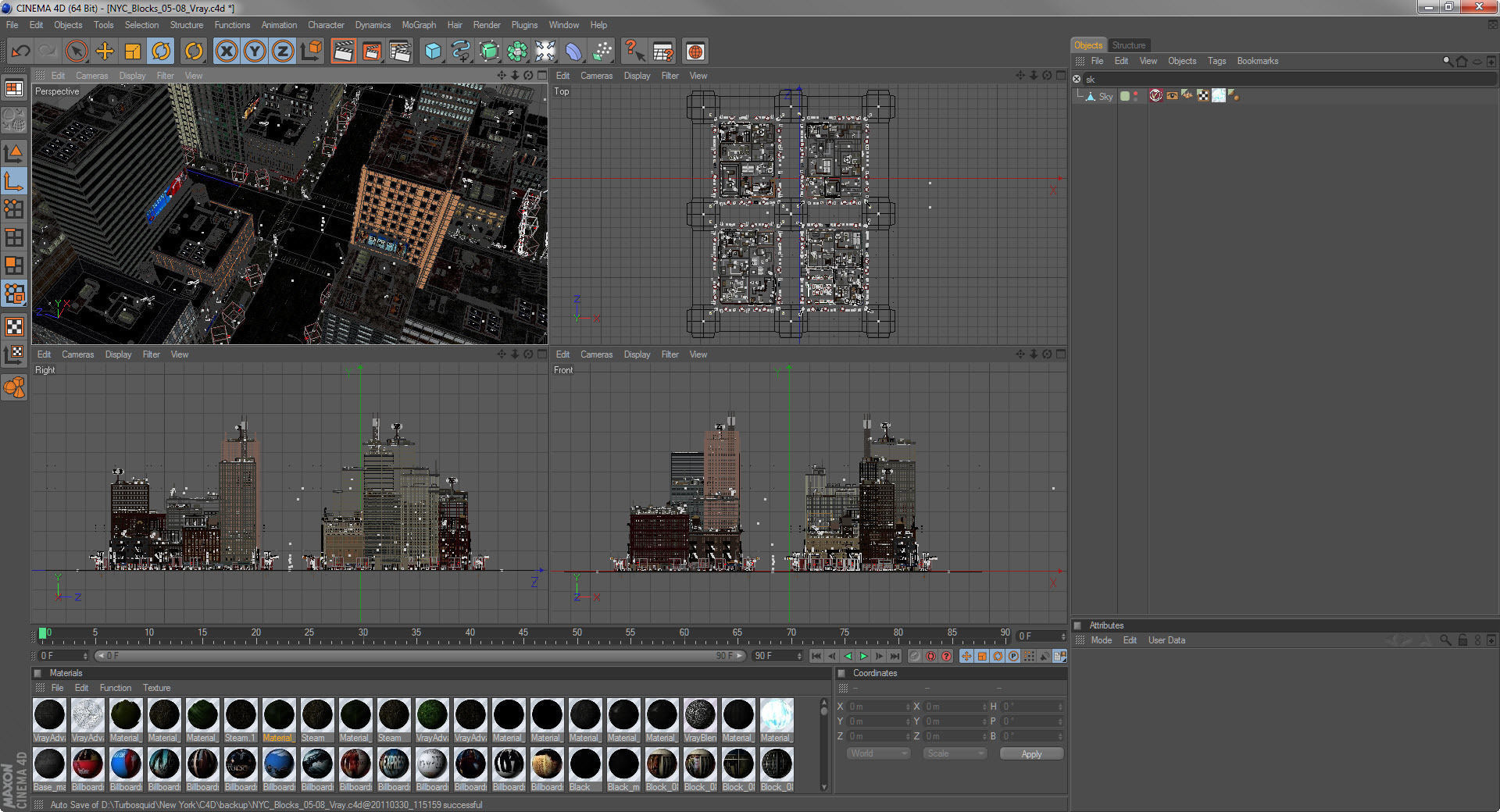Render the active view clapperboard icon
The height and width of the screenshot is (812, 1500).
(343, 52)
